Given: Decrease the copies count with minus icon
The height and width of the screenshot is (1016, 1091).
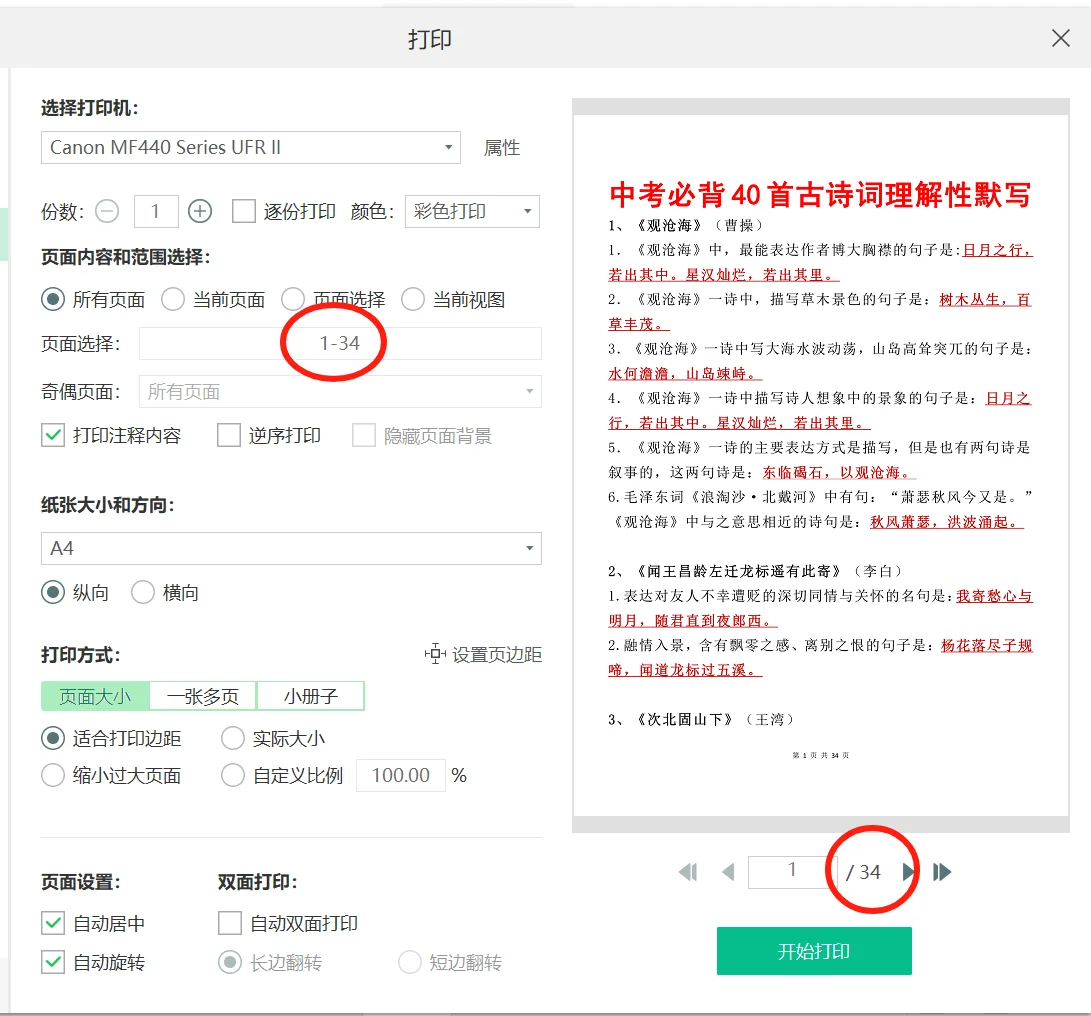Looking at the screenshot, I should coord(107,211).
